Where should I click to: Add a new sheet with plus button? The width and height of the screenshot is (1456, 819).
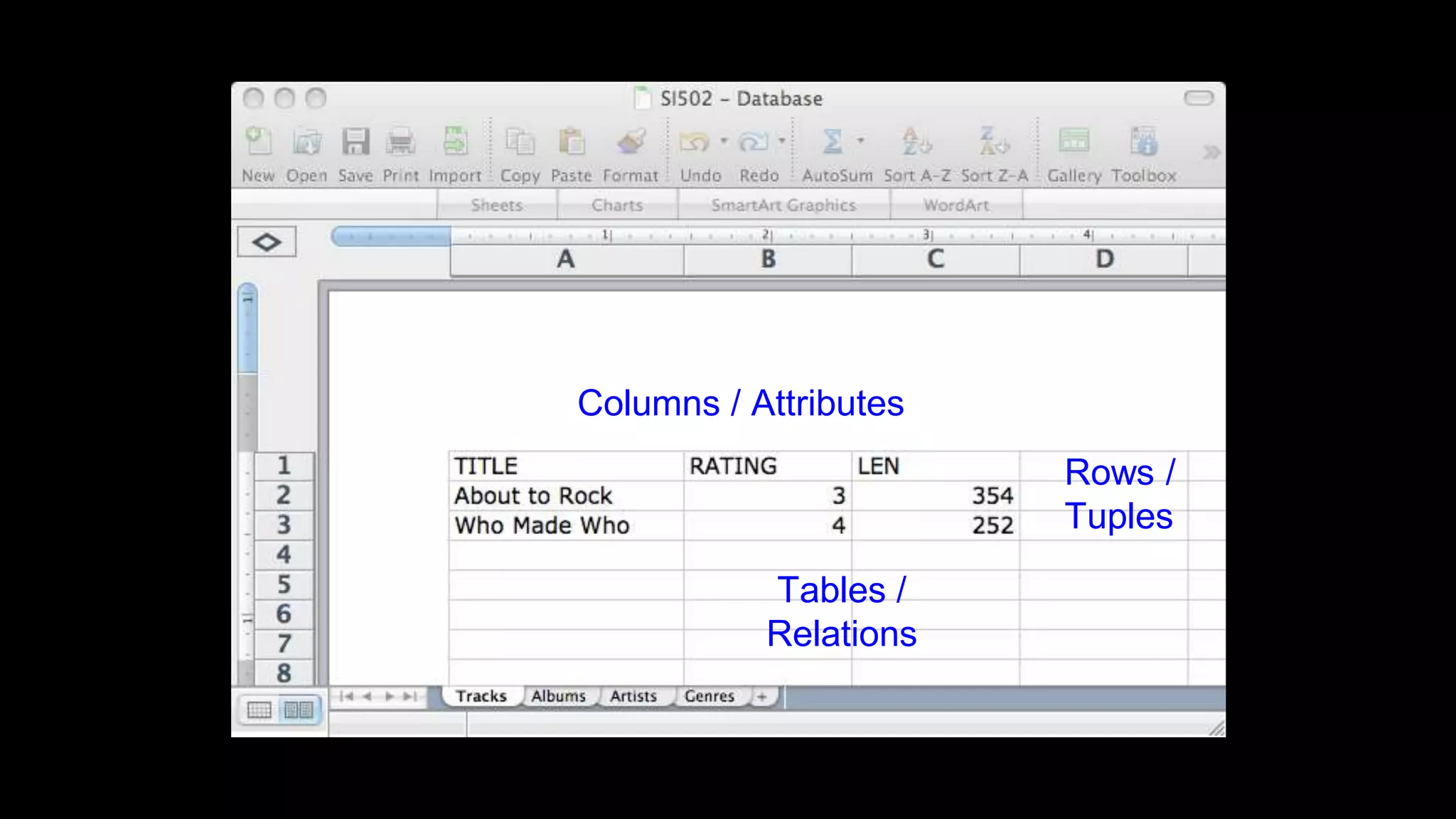[762, 697]
